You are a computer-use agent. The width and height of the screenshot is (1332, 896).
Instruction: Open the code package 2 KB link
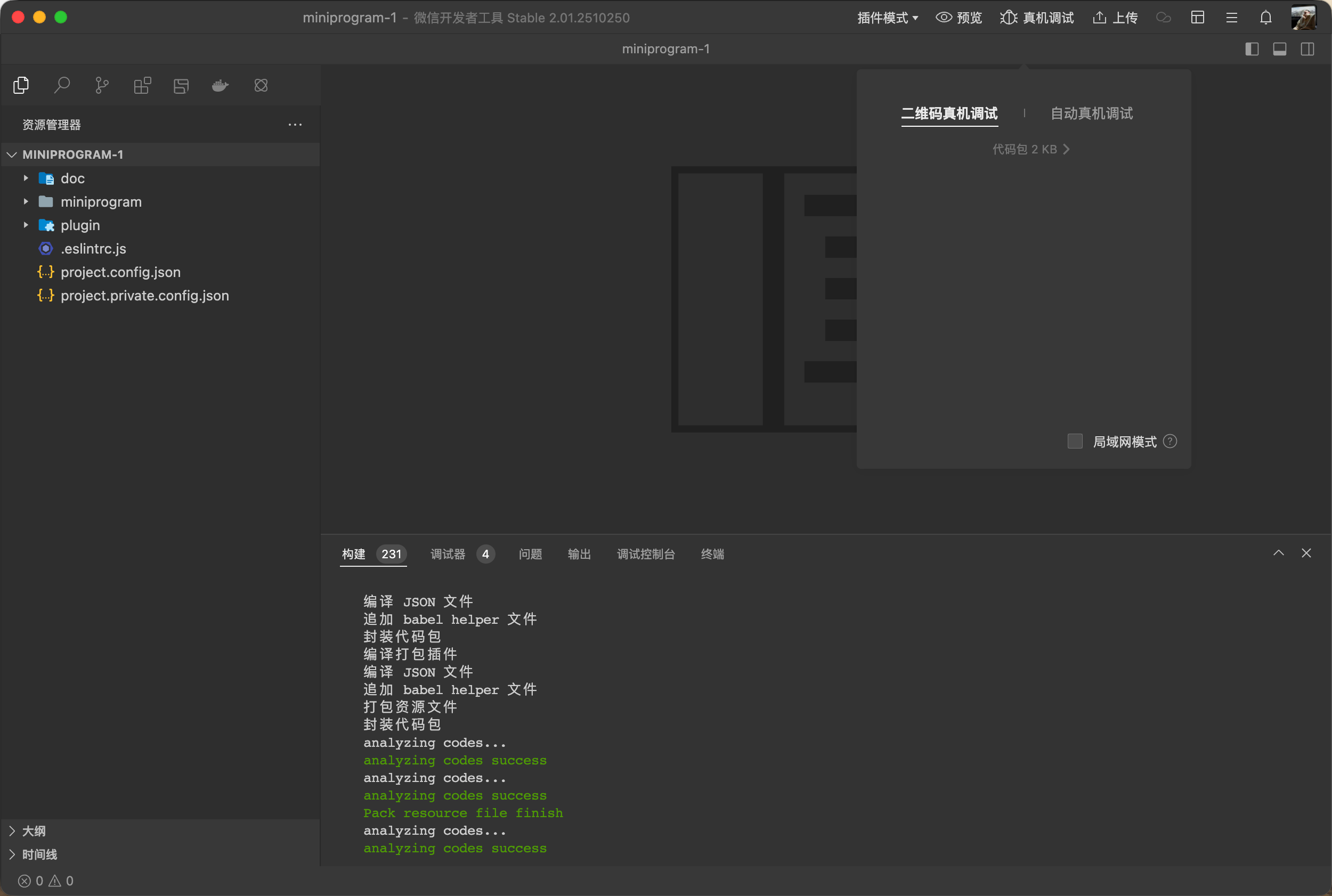tap(1030, 149)
